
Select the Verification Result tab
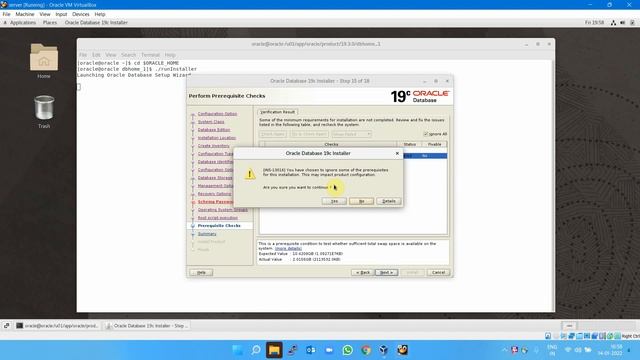278,112
